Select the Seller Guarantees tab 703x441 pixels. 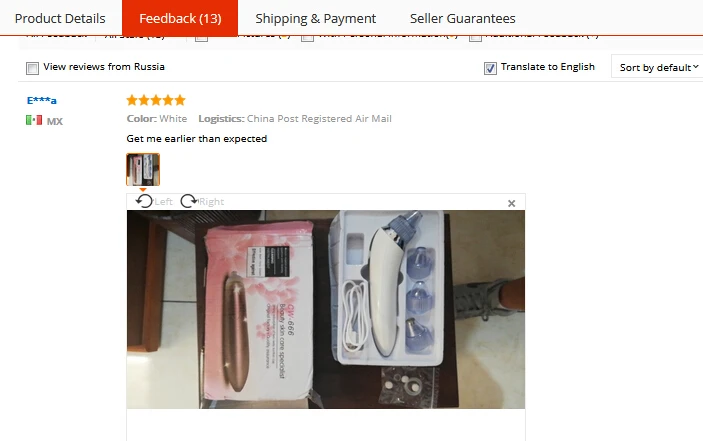tap(463, 18)
